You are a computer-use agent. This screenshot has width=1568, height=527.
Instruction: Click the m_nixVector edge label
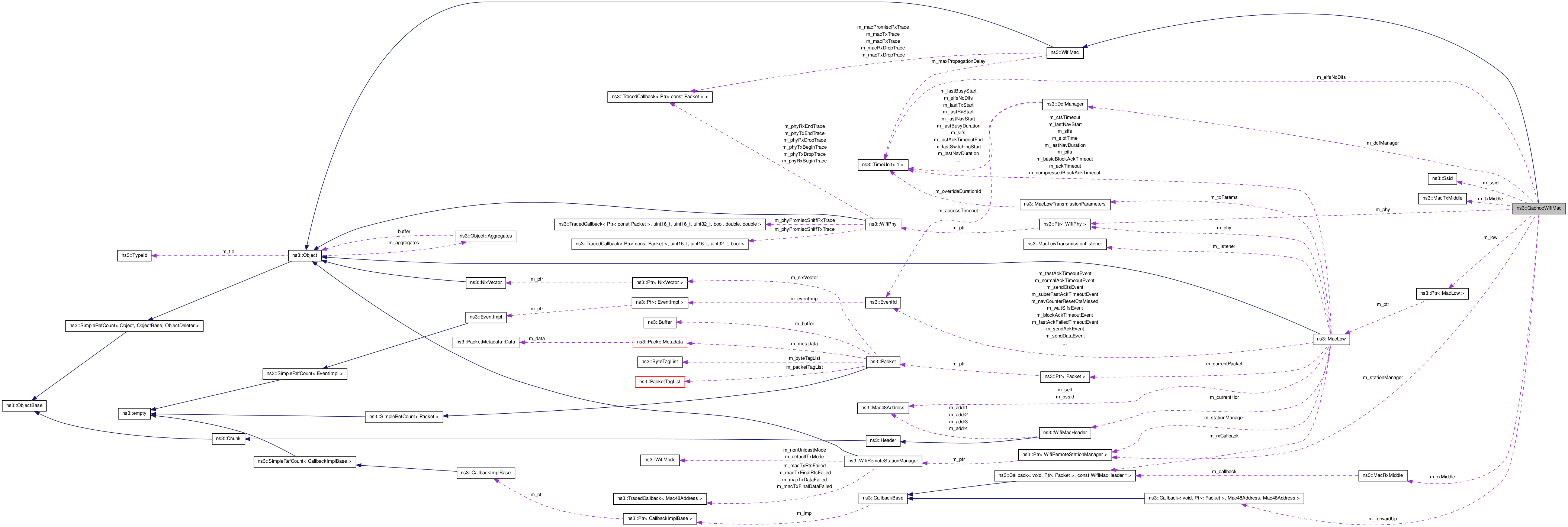[804, 278]
